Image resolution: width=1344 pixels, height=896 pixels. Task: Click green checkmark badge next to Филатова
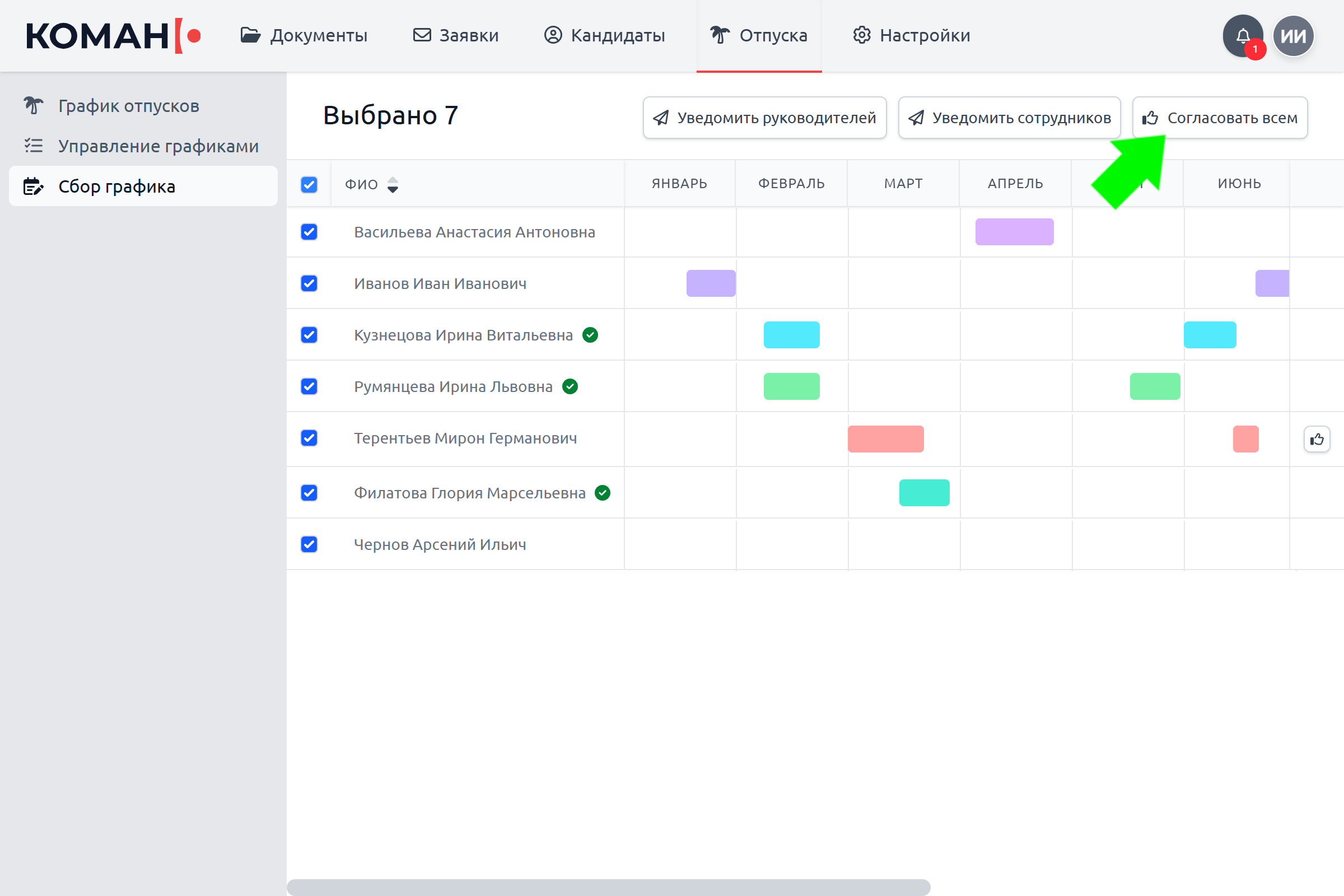click(603, 493)
